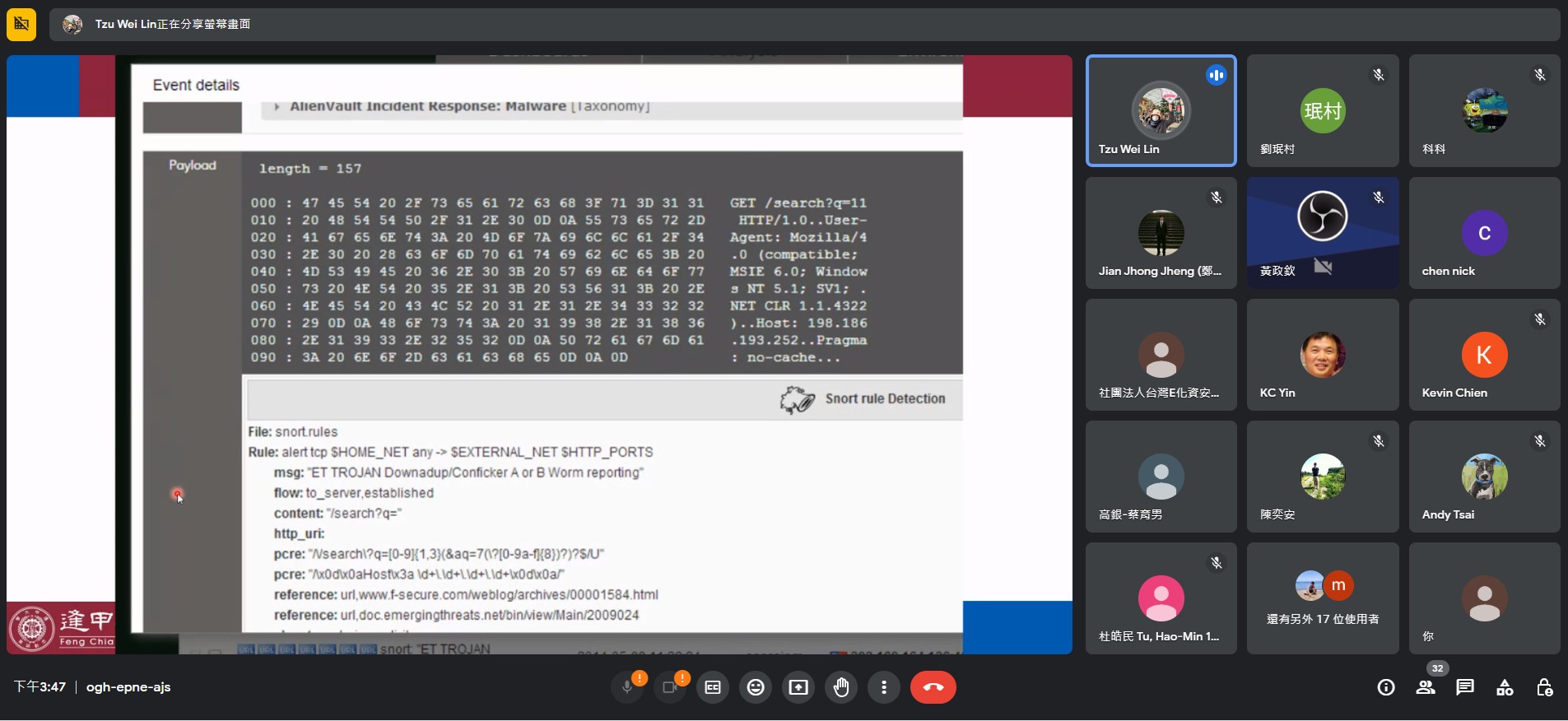
Task: Click the f-secure.com reference URL line
Action: (x=466, y=595)
